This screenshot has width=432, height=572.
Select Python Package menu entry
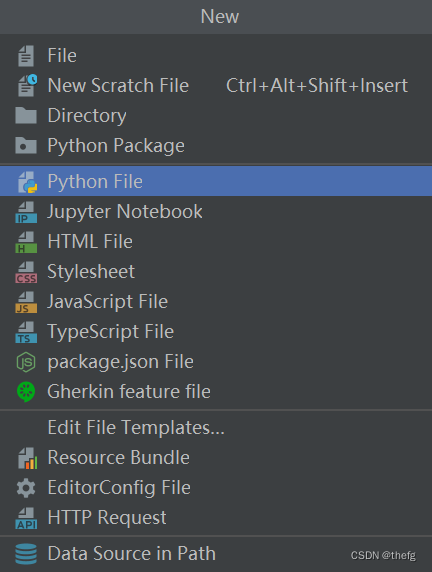coord(216,146)
